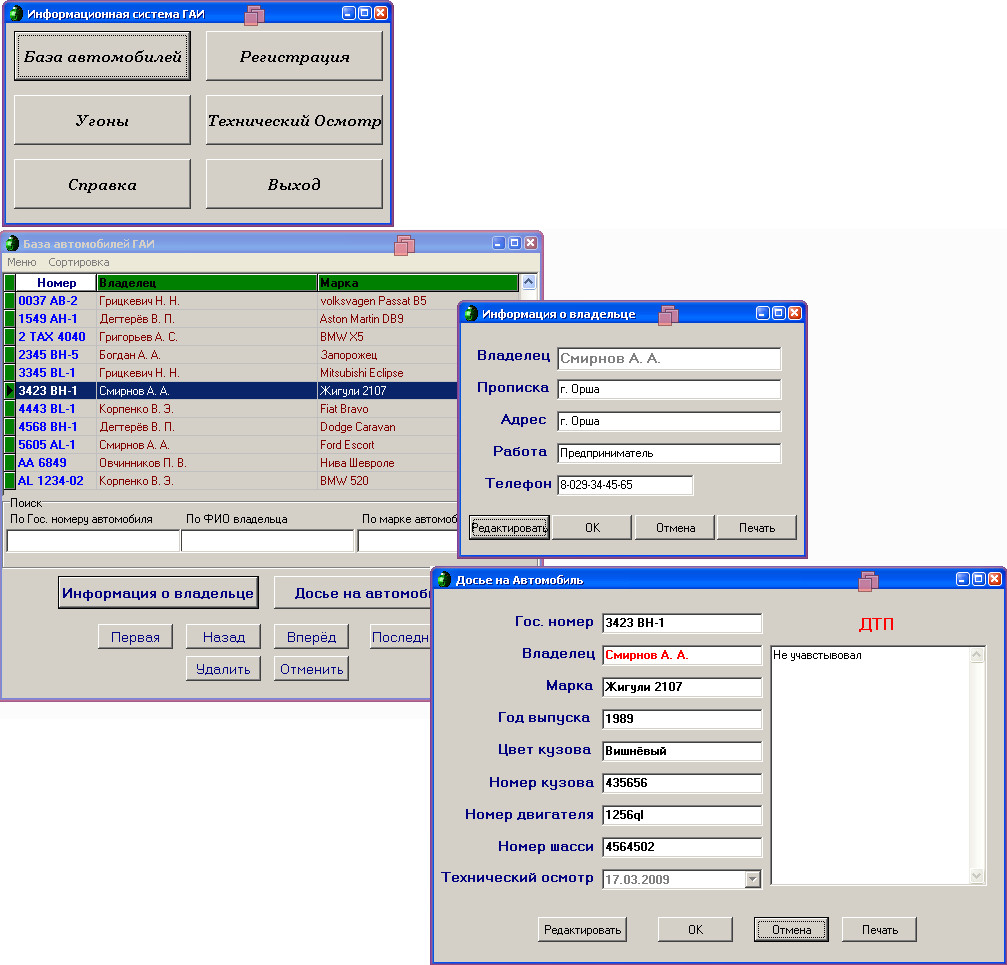
Task: Click Удалить to delete the record
Action: [x=223, y=669]
